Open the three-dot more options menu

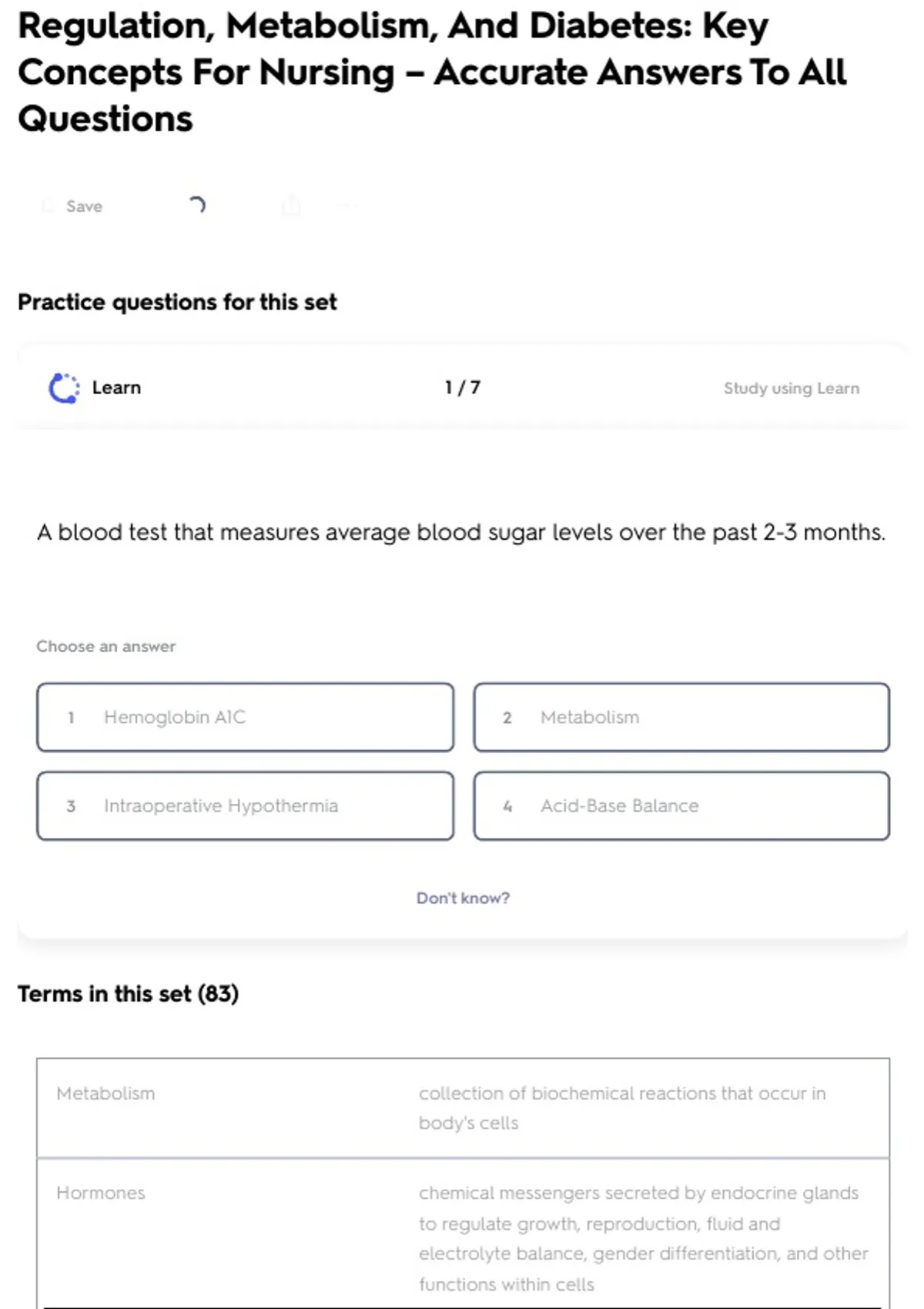[x=348, y=206]
